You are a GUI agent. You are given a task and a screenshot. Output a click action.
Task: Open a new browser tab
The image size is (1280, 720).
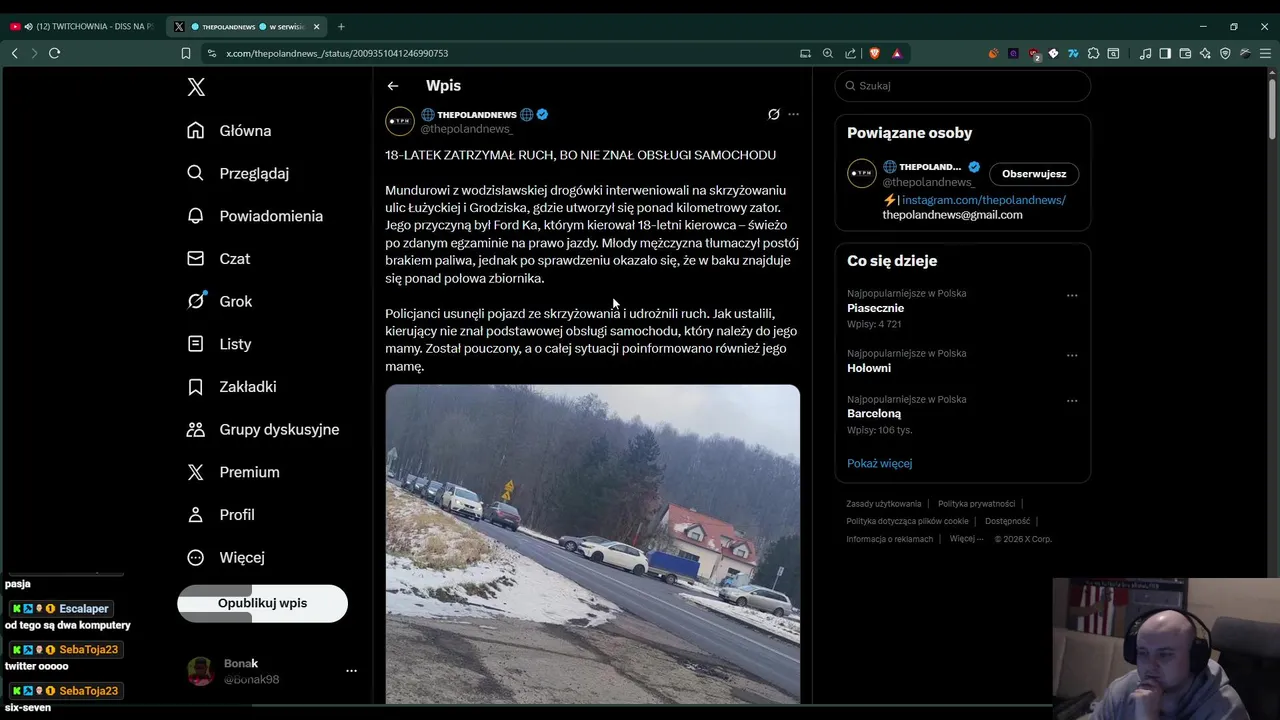[x=341, y=27]
